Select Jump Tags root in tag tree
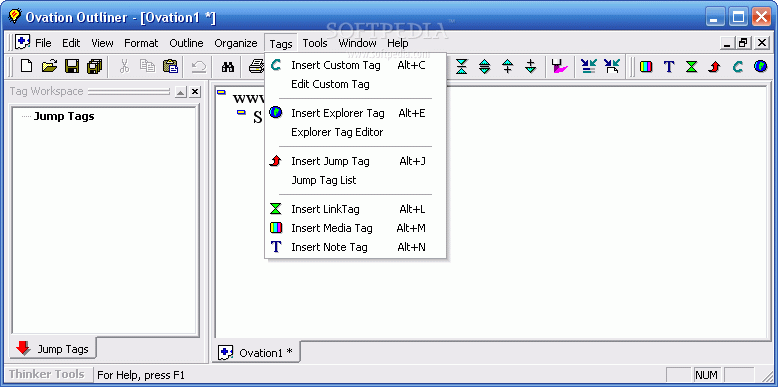This screenshot has height=387, width=778. coord(64,117)
